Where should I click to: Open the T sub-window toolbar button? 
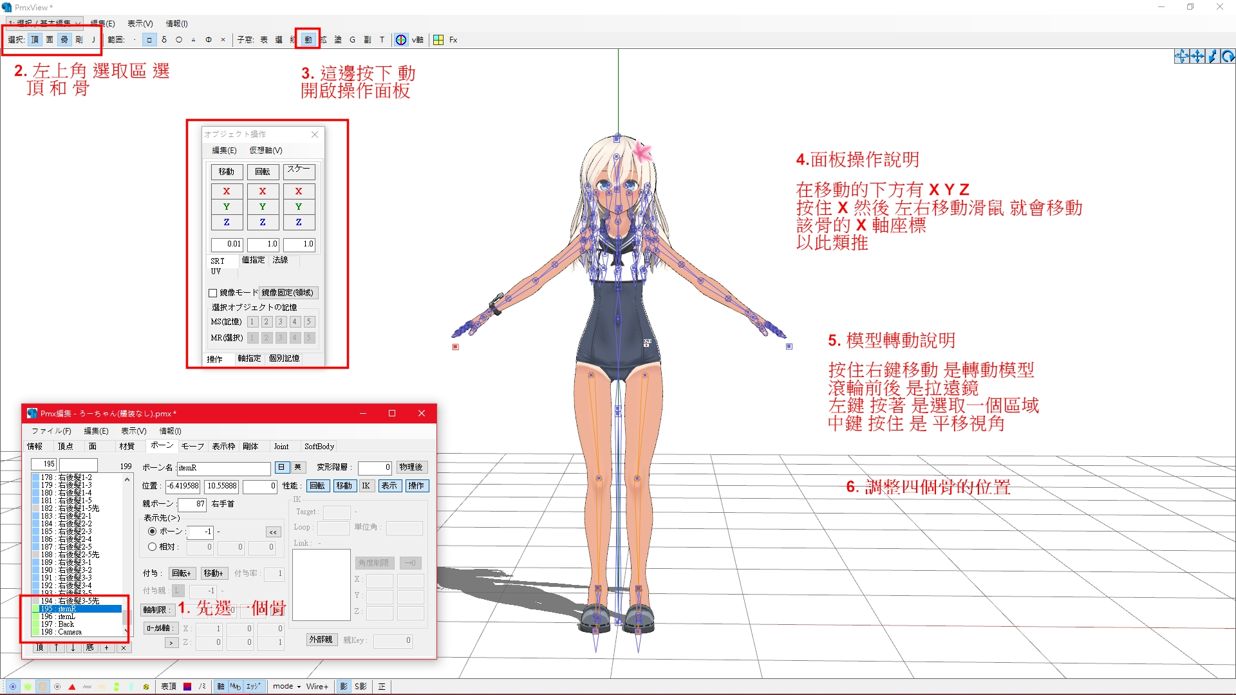pyautogui.click(x=382, y=40)
